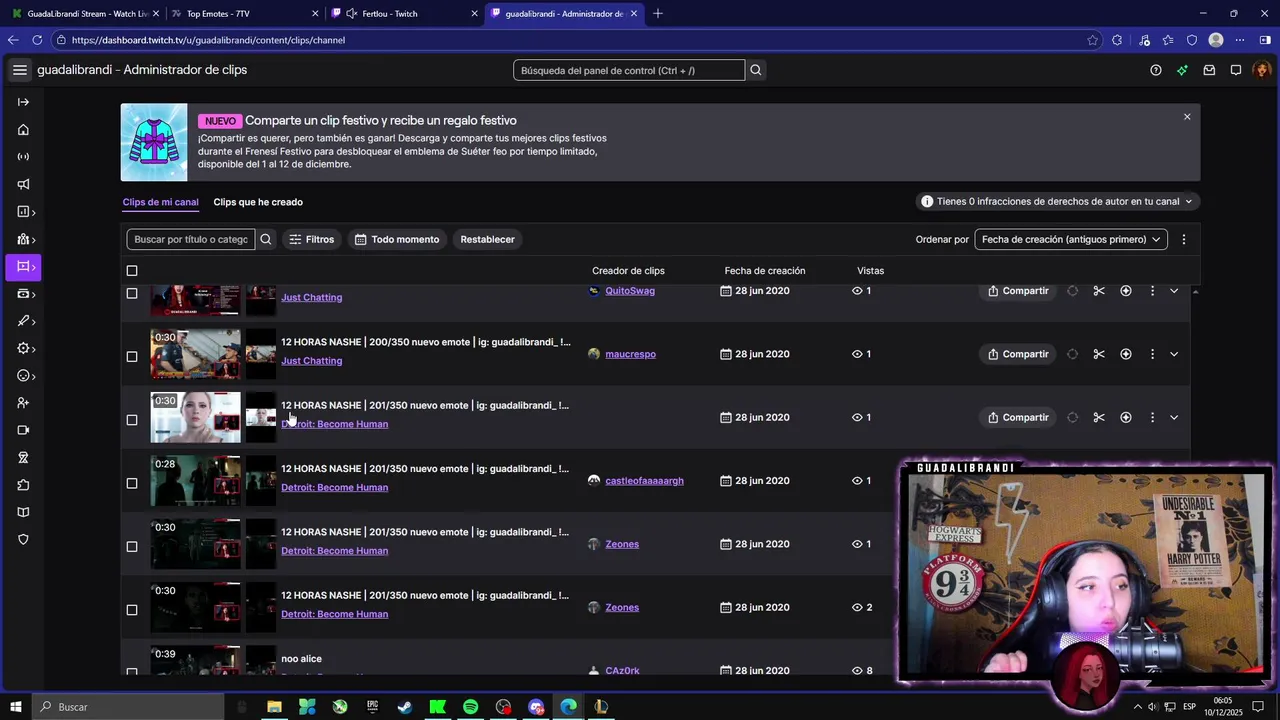Open the puzzle-piece extensions icon

point(23,485)
